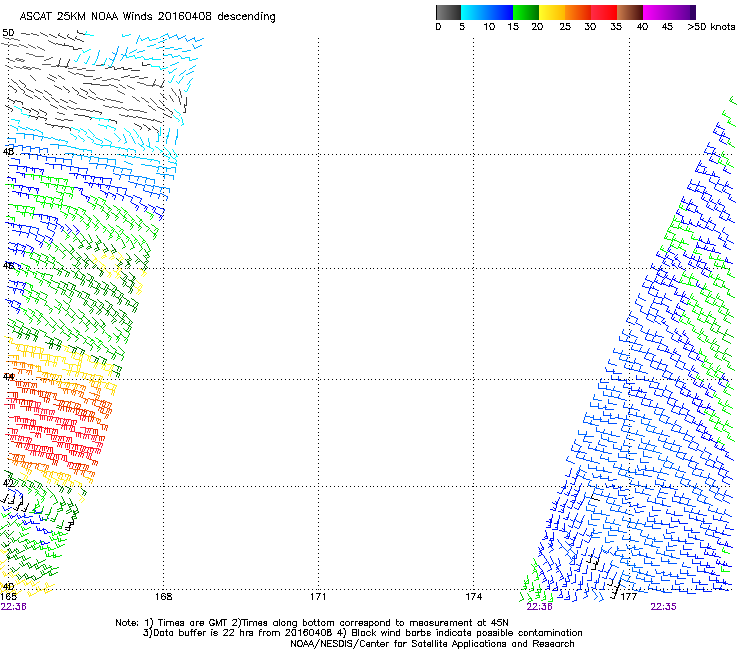Click the cyan-blue 5-15 knots legend segment
This screenshot has width=740, height=650.
[x=487, y=12]
